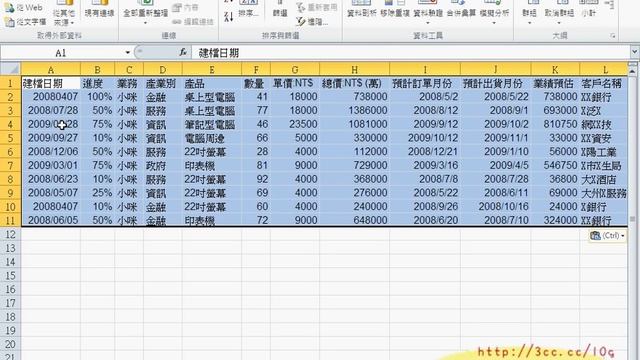Import data using 從文字檔
The width and height of the screenshot is (640, 360).
(25, 22)
